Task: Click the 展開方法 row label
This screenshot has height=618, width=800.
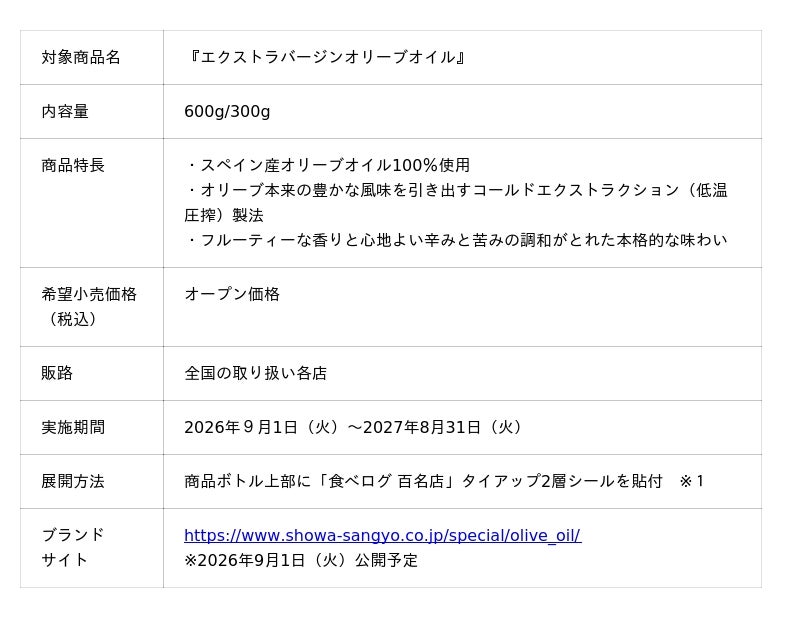Action: [73, 481]
